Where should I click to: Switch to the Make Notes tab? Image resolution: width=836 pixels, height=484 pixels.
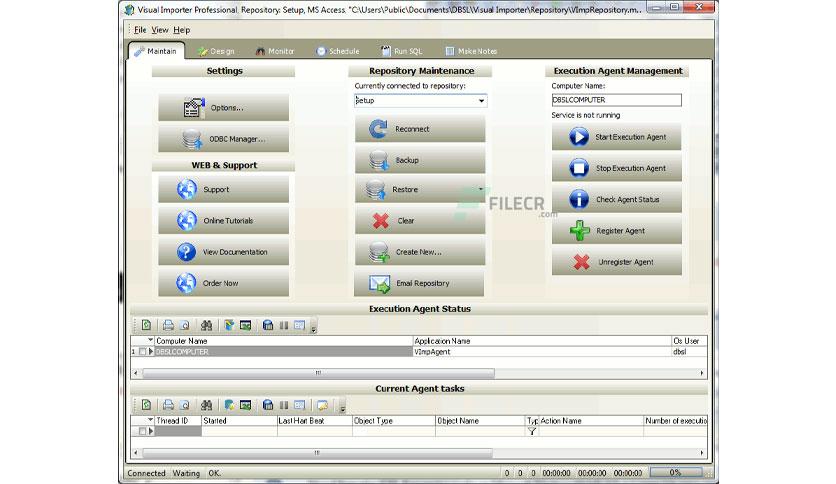click(471, 51)
